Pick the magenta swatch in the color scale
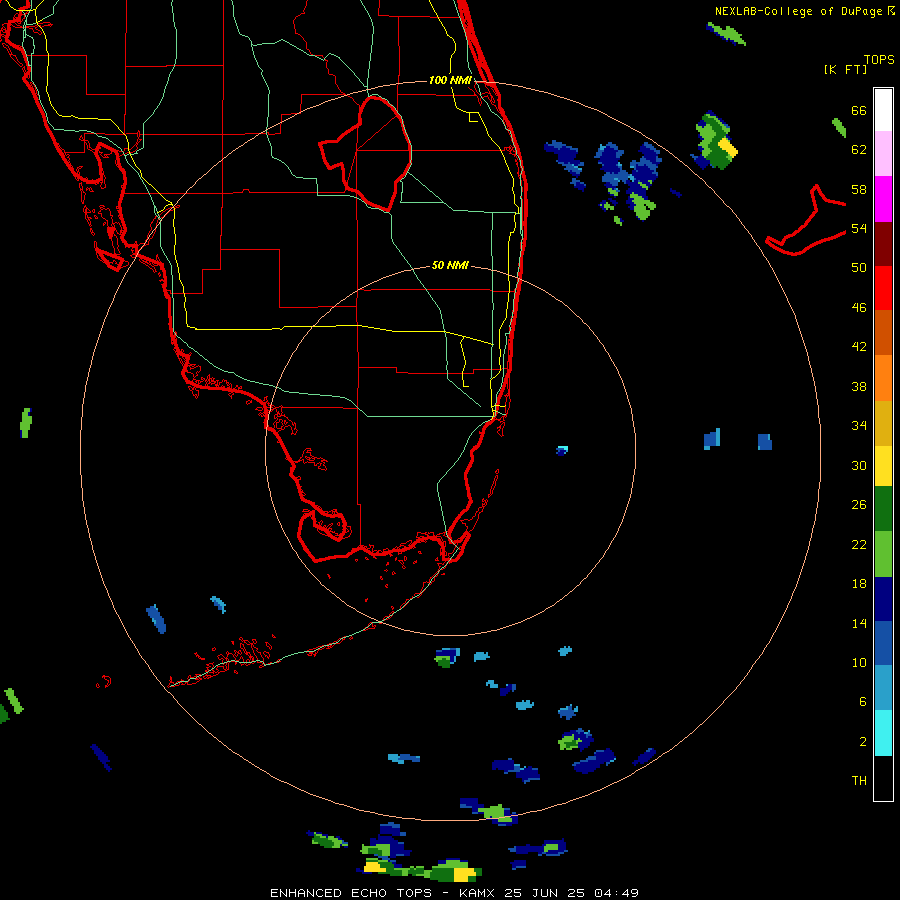Image resolution: width=900 pixels, height=900 pixels. click(883, 199)
